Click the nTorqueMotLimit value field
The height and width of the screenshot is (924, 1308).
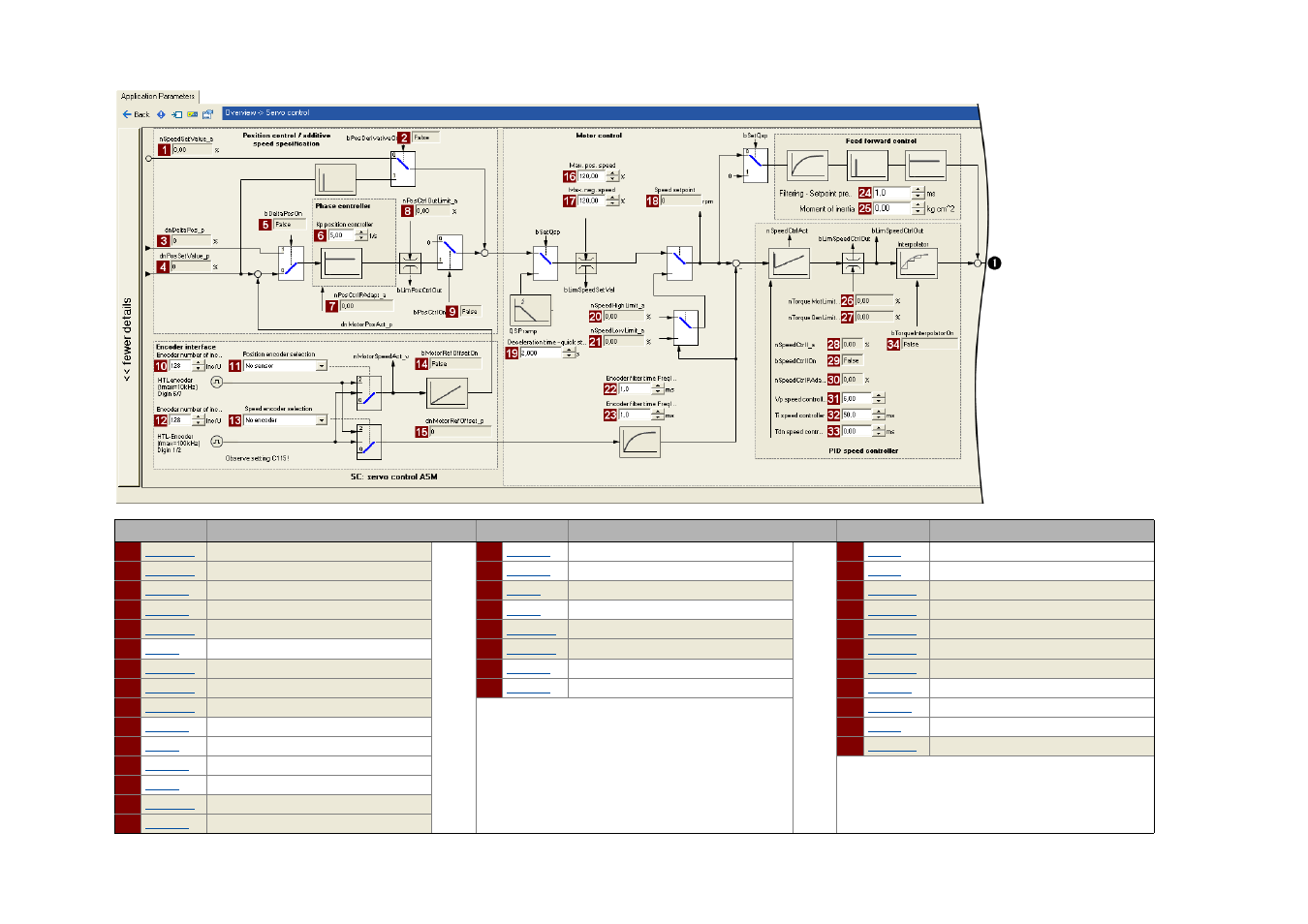click(874, 301)
